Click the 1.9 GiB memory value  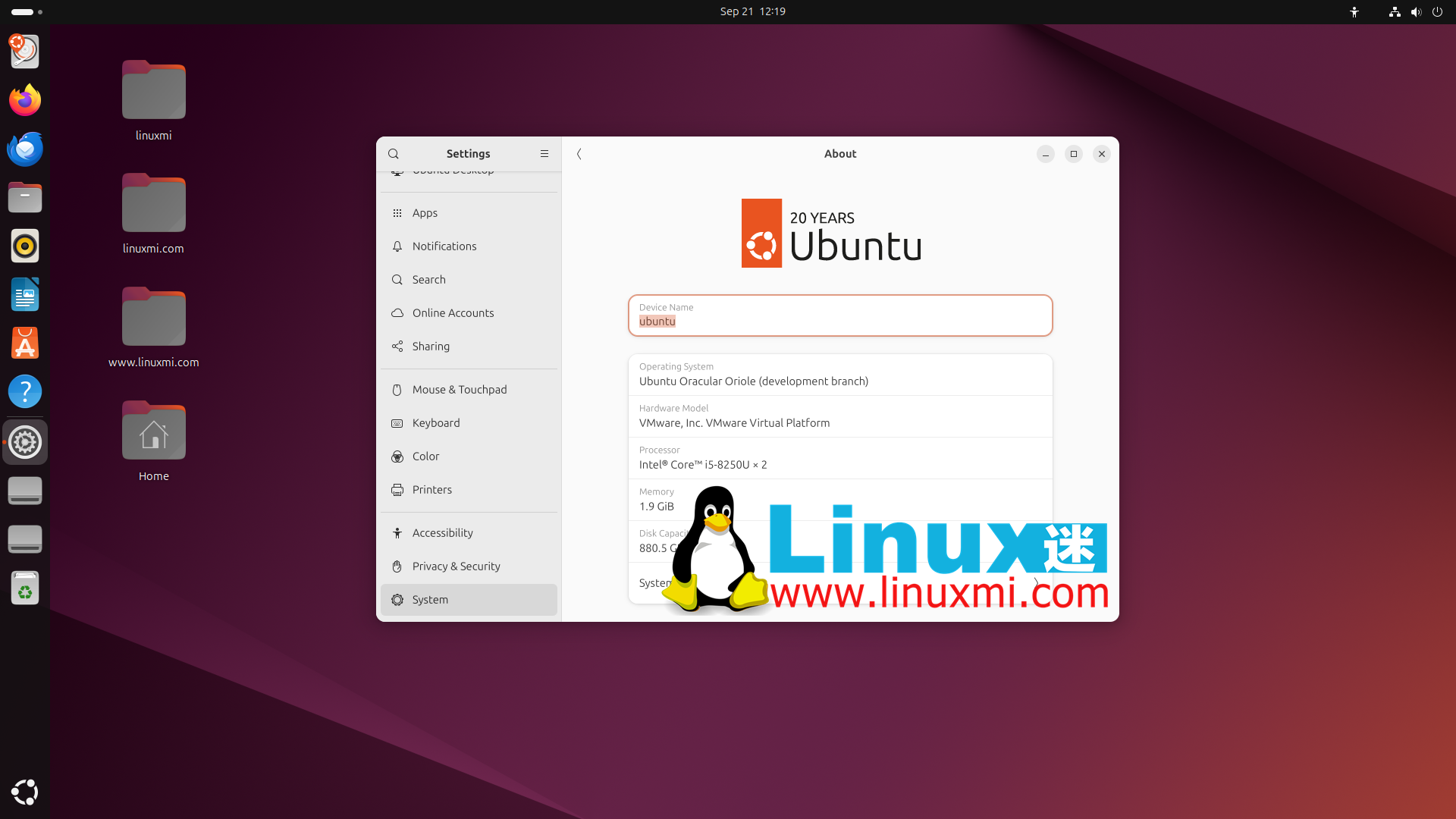(657, 507)
